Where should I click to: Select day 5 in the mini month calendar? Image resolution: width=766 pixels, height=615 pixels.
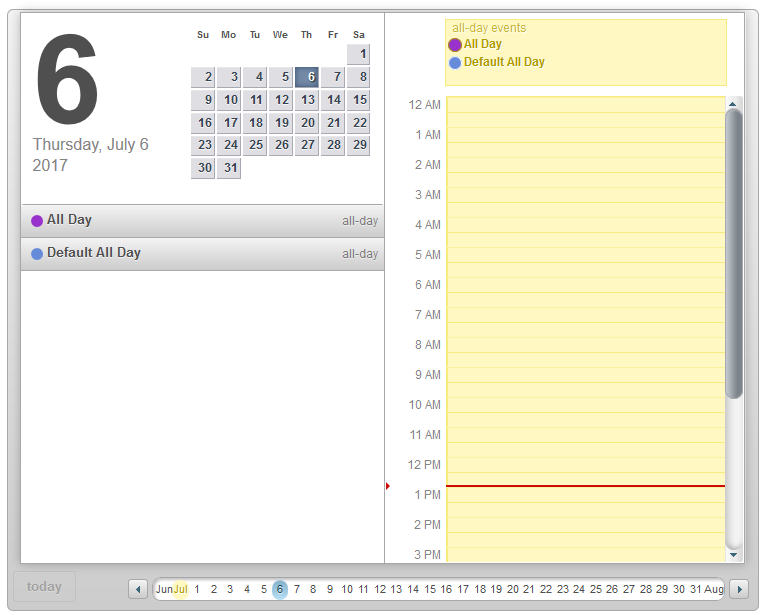click(280, 77)
